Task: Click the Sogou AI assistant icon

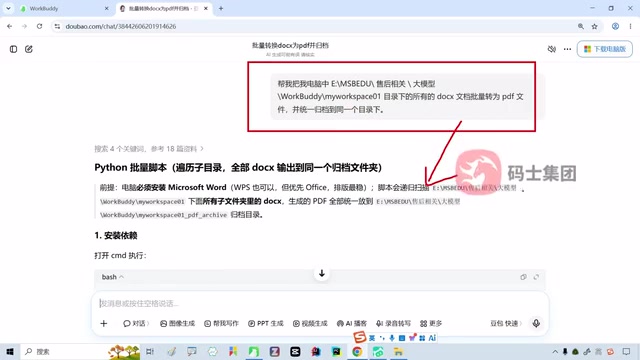Action: [x=432, y=338]
